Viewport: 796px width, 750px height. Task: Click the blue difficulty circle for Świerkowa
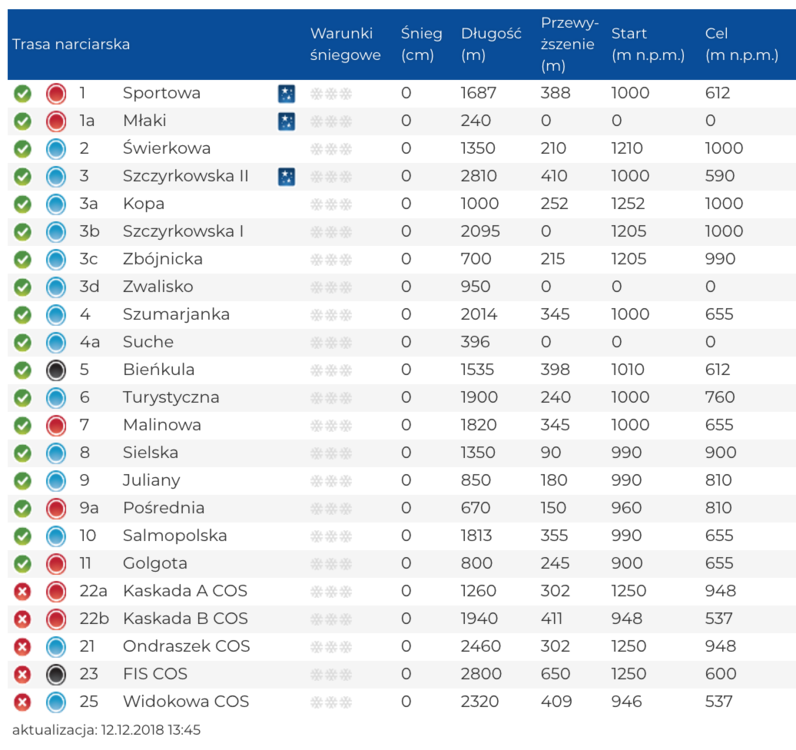tap(56, 149)
